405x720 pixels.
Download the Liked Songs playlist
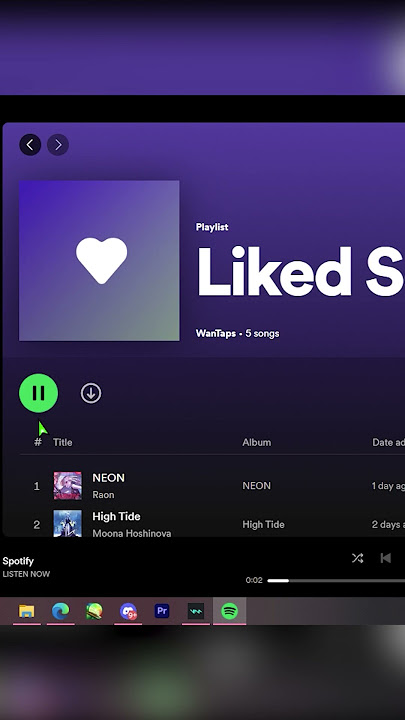(91, 394)
